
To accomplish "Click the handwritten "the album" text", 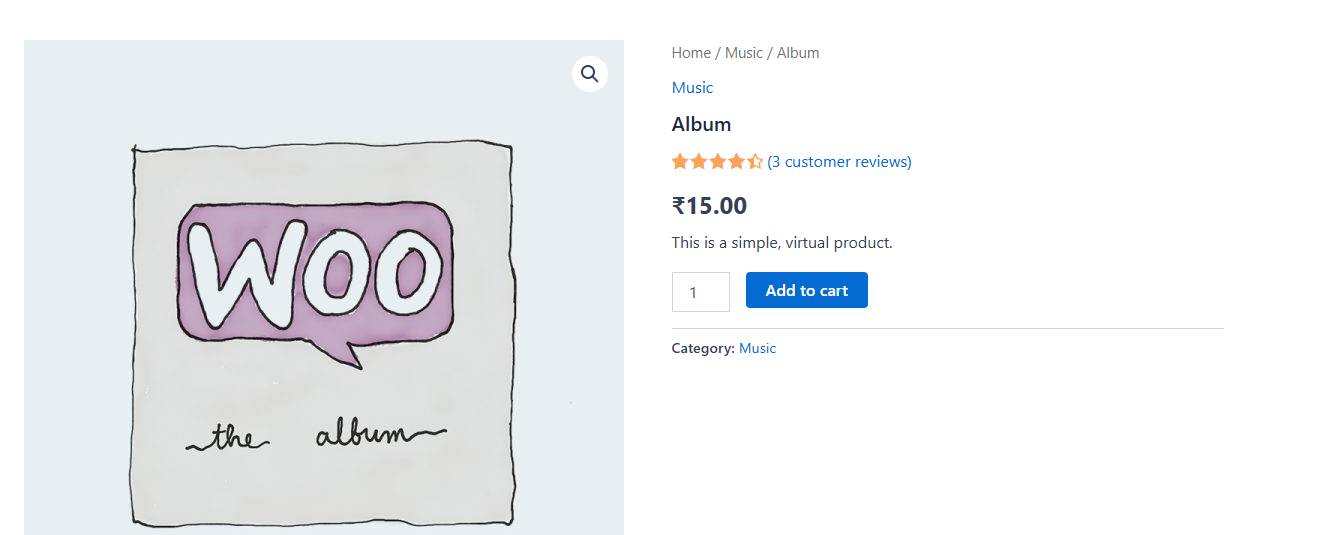I will pyautogui.click(x=314, y=437).
